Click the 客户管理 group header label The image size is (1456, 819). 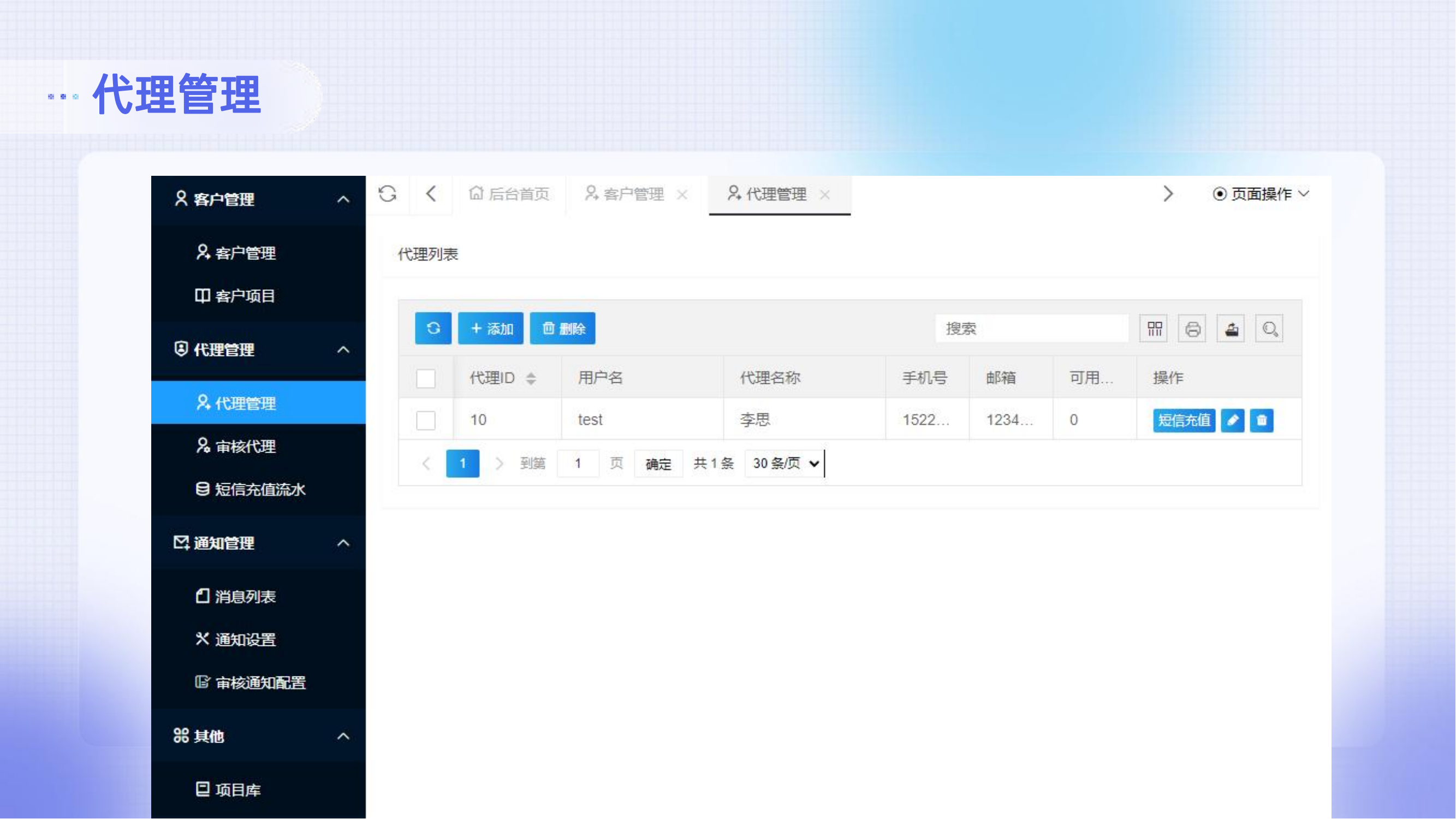[x=224, y=199]
